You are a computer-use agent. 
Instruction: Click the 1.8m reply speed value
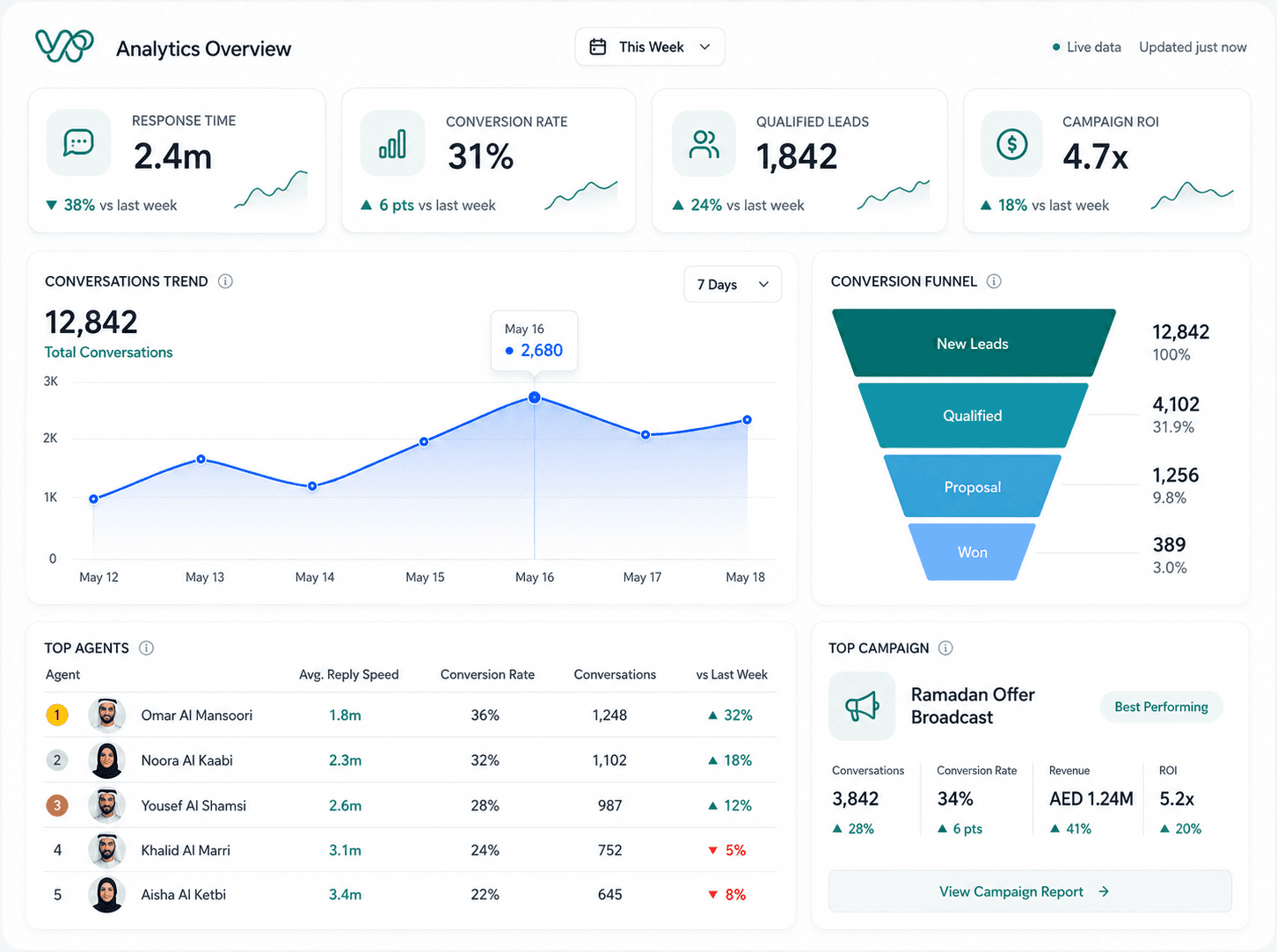click(x=345, y=716)
